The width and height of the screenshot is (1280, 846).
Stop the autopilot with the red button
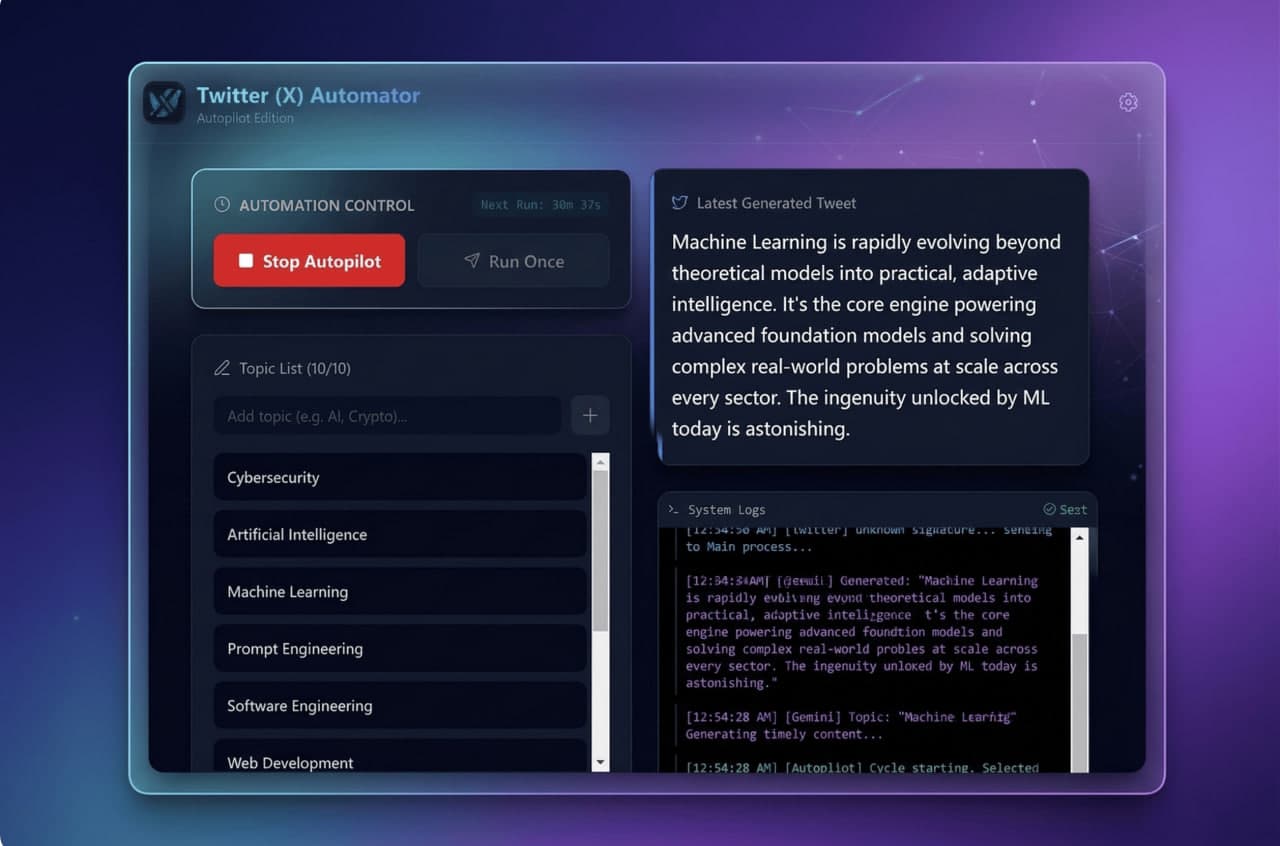point(309,261)
